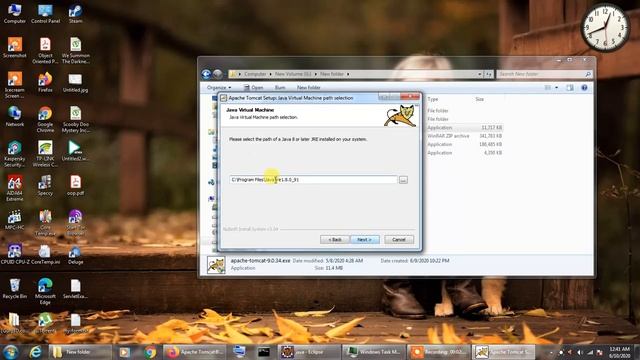Viewport: 640px width, 360px height.
Task: Click Next in Tomcat setup
Action: coord(365,240)
